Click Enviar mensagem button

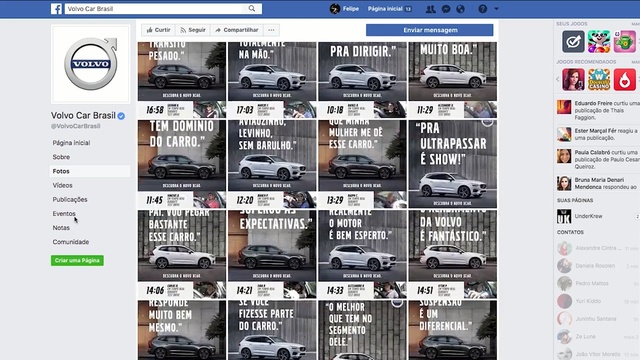430,30
